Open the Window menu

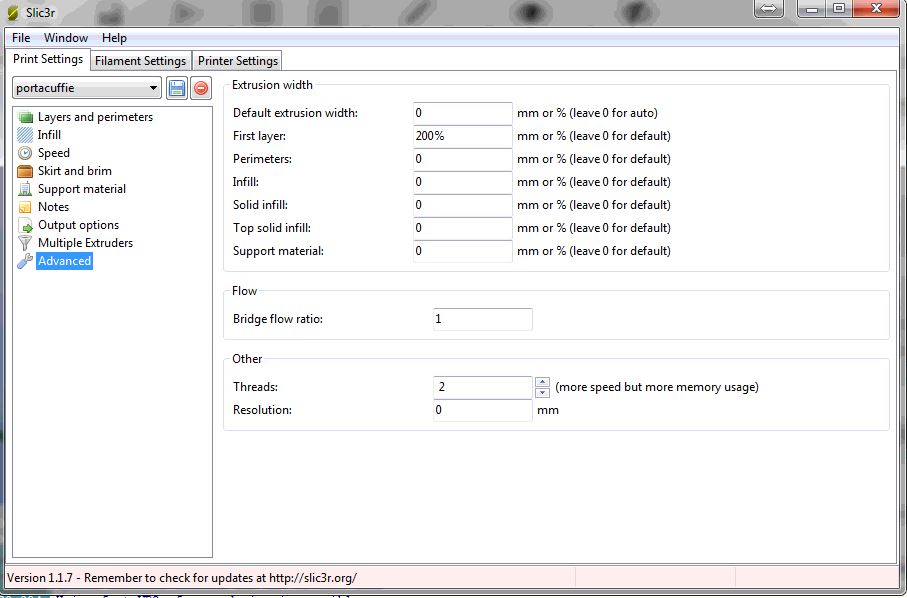(x=66, y=38)
